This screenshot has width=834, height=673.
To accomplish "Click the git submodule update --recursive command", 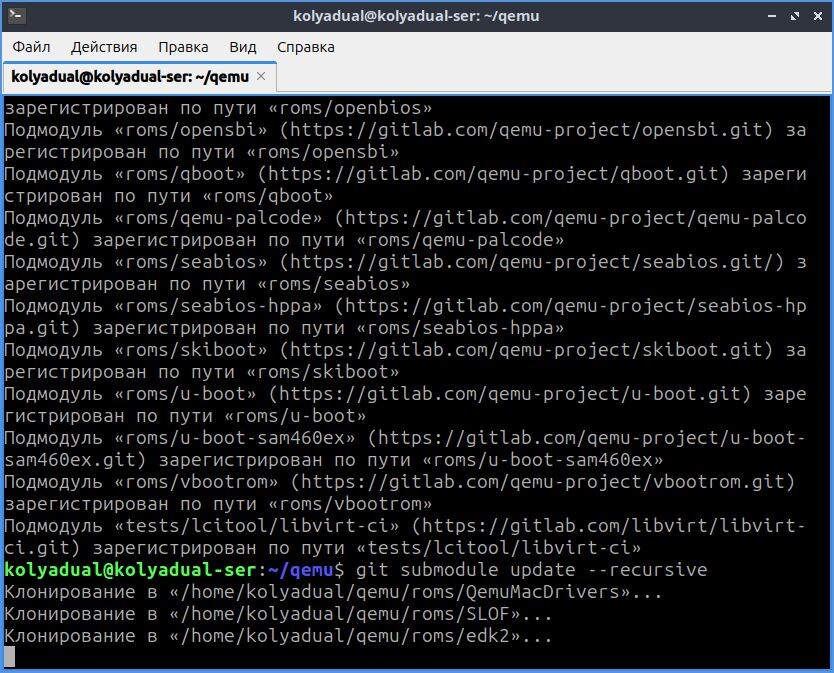I will coord(531,570).
